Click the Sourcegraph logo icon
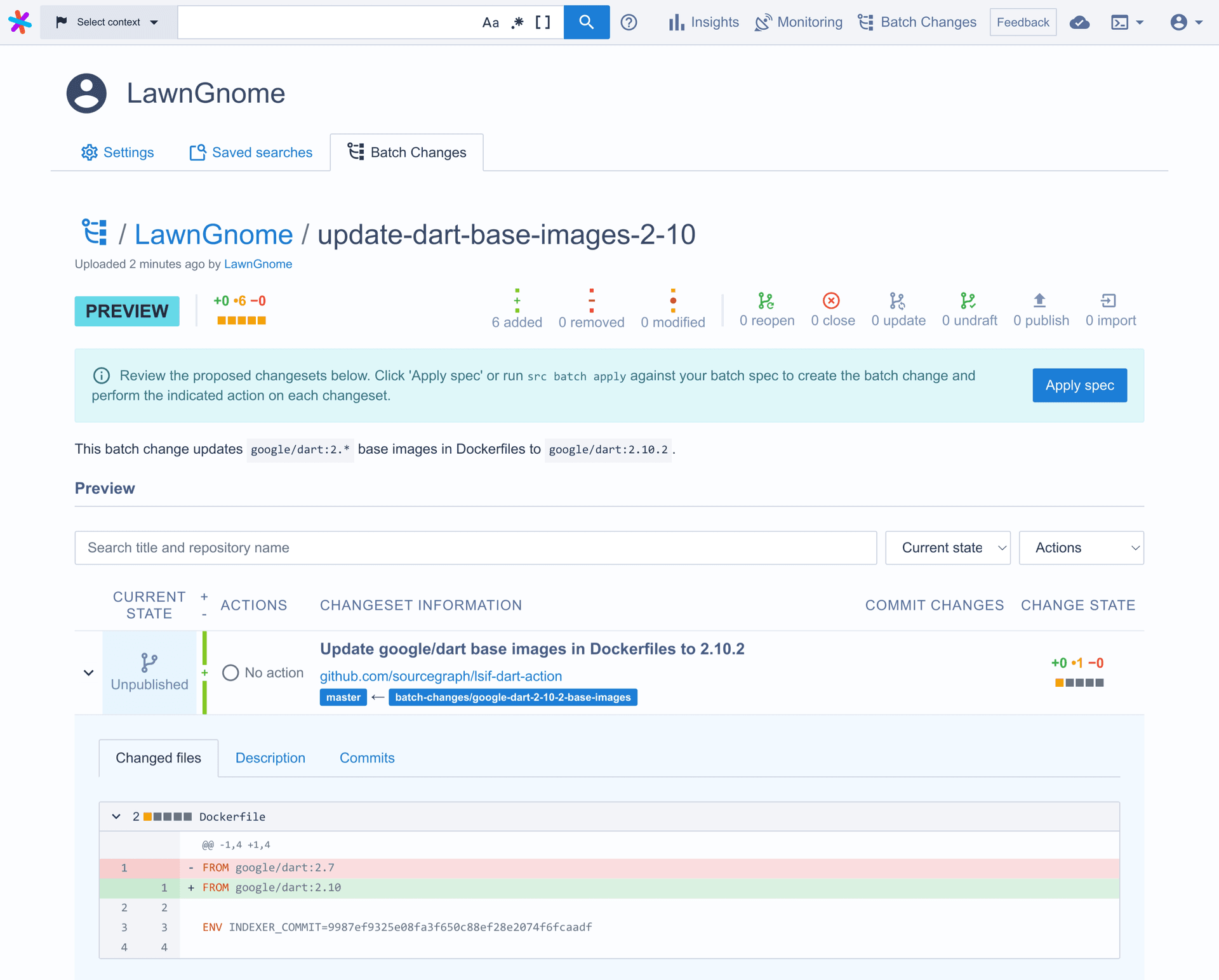Screen dimensions: 1219x980 (20, 22)
